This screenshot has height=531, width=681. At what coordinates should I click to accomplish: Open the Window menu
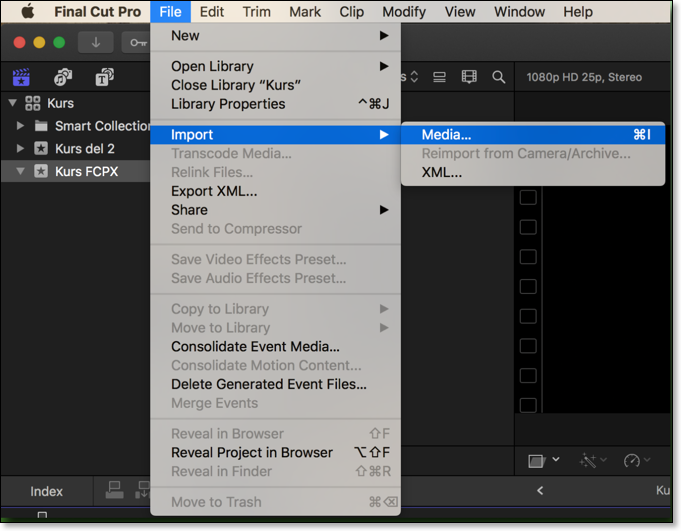(519, 12)
